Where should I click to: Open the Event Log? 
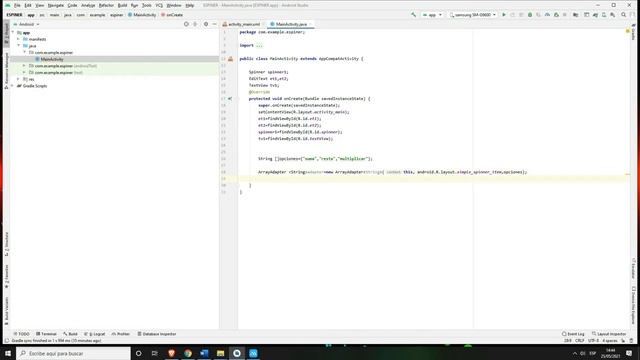(573, 334)
